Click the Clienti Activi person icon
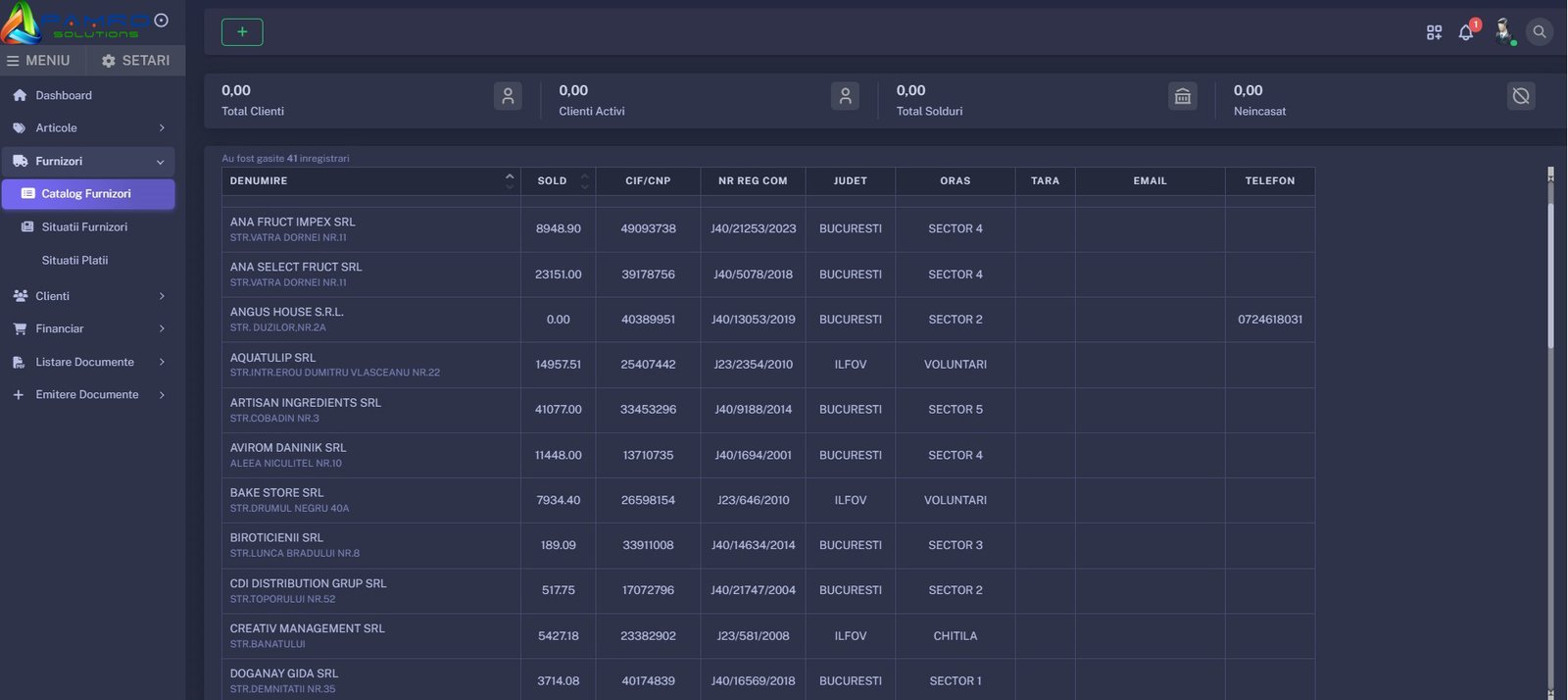1568x700 pixels. tap(845, 96)
